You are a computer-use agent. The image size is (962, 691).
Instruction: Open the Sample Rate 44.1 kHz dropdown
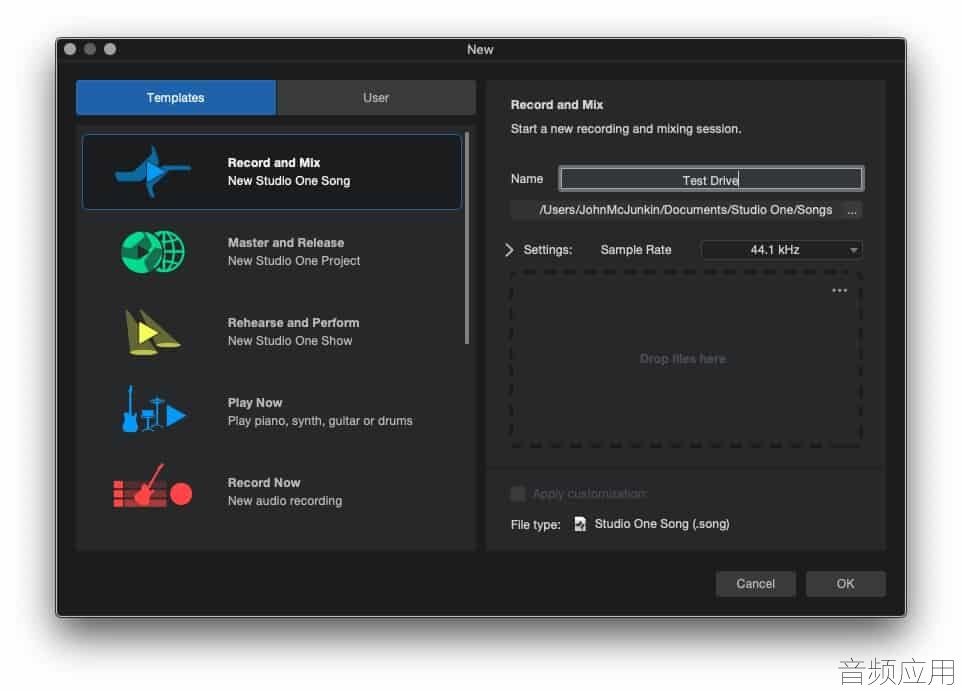[781, 250]
